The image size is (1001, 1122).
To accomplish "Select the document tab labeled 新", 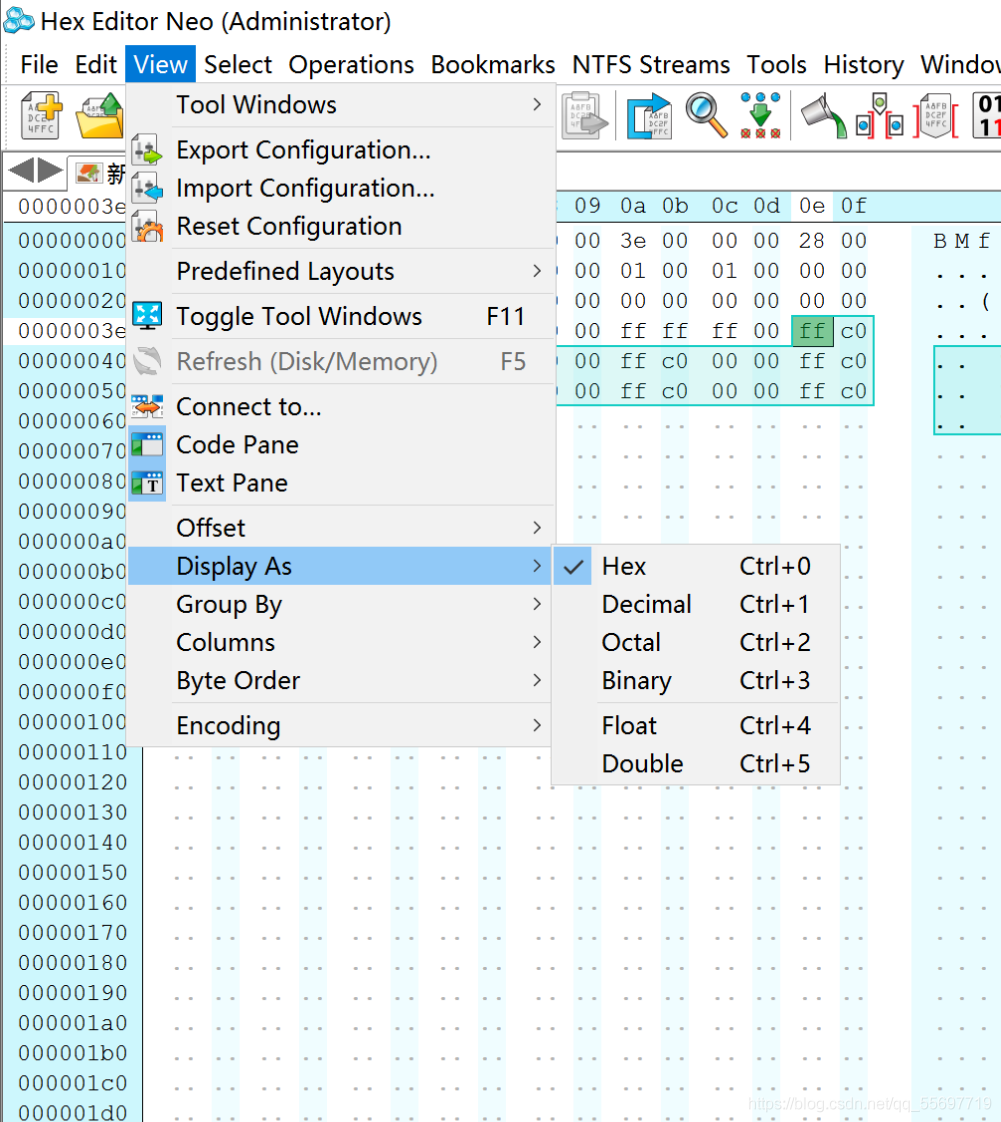I will click(x=100, y=172).
